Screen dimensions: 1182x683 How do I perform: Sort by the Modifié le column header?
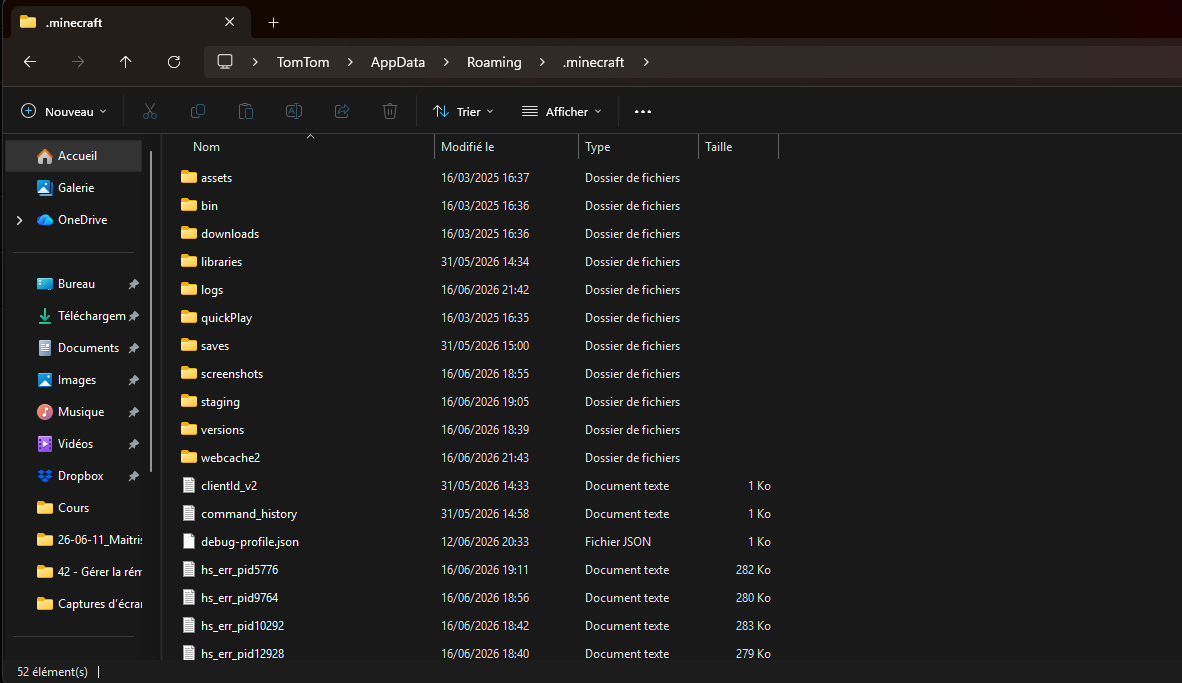click(507, 147)
